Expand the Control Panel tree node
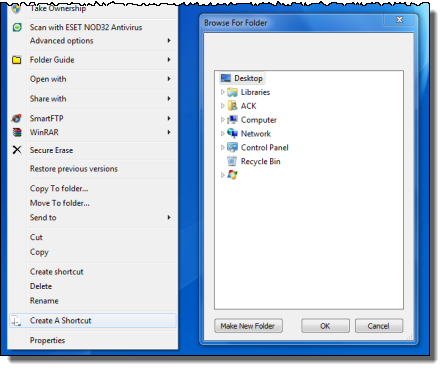This screenshot has width=446, height=372. pos(223,147)
